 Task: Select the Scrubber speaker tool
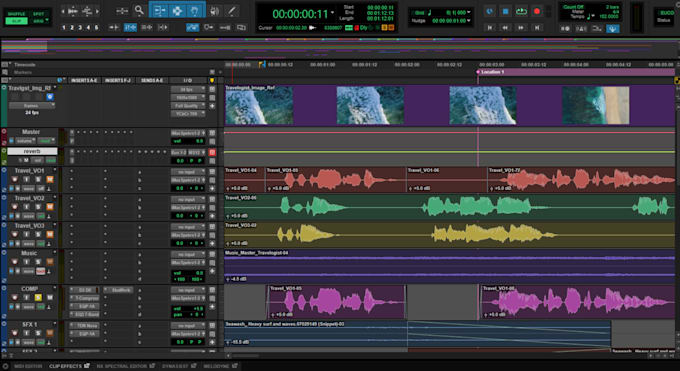click(x=214, y=11)
